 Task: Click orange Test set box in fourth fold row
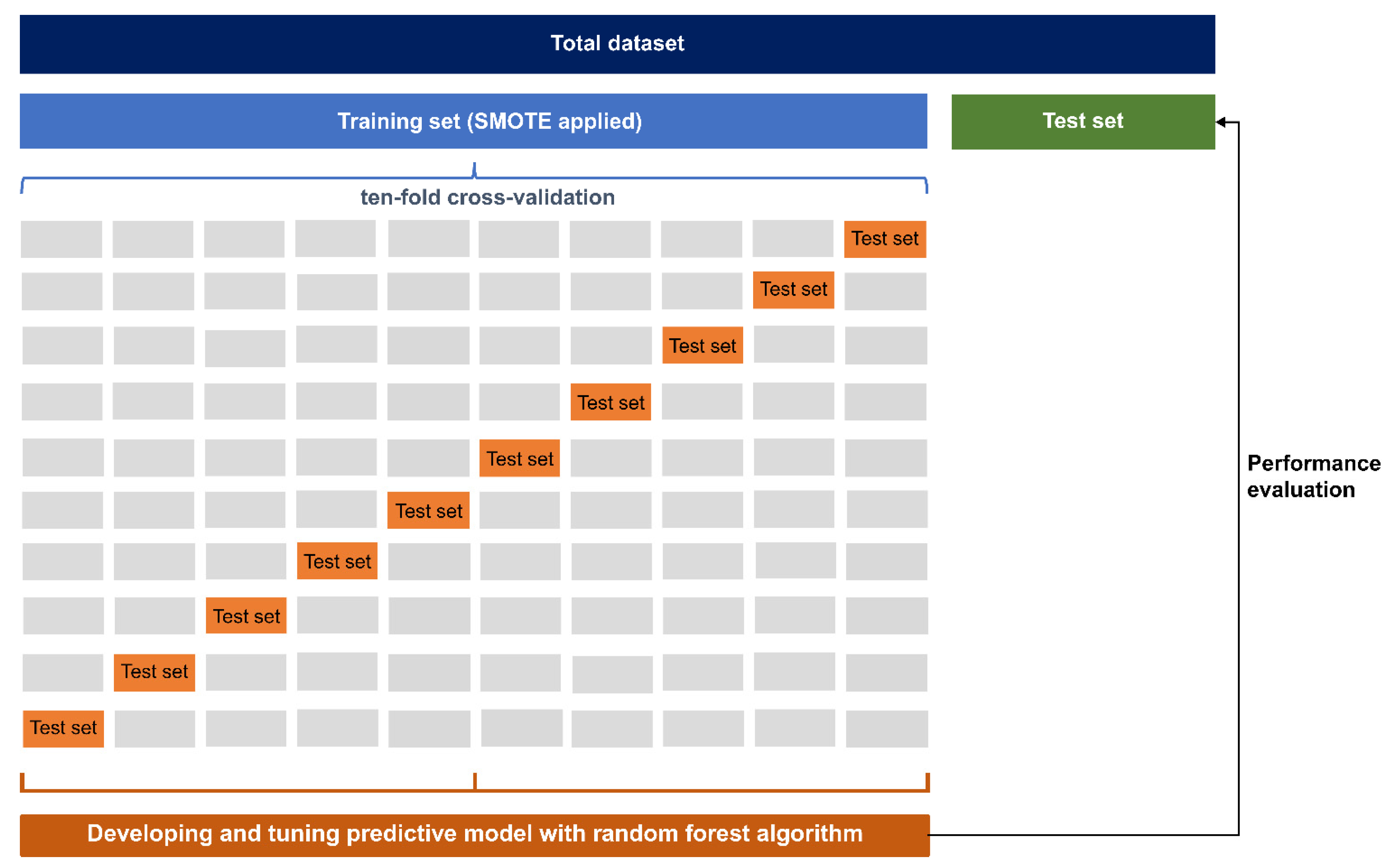611,403
